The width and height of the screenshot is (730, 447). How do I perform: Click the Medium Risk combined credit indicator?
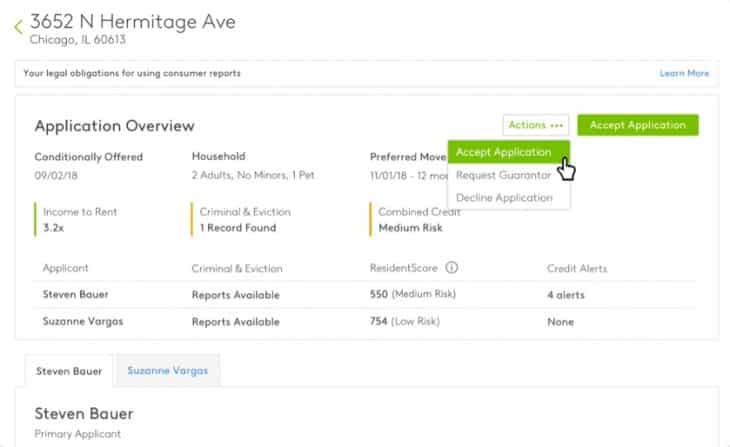point(410,227)
